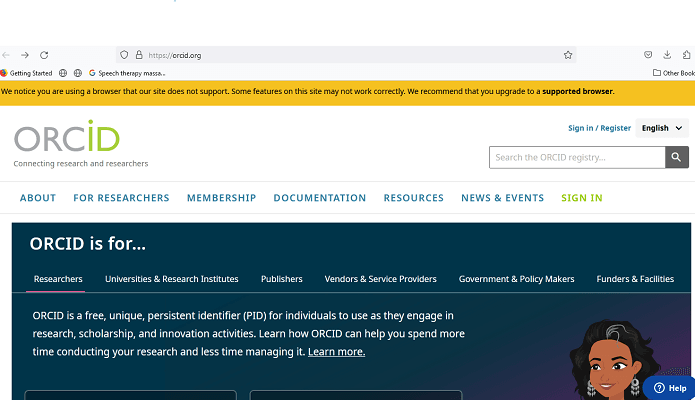Open the downloads arrow icon

tap(667, 55)
